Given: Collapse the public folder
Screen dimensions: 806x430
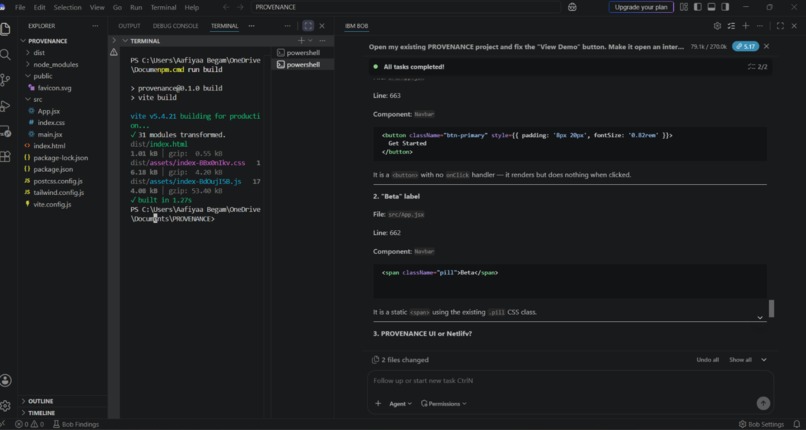Looking at the screenshot, I should point(43,76).
